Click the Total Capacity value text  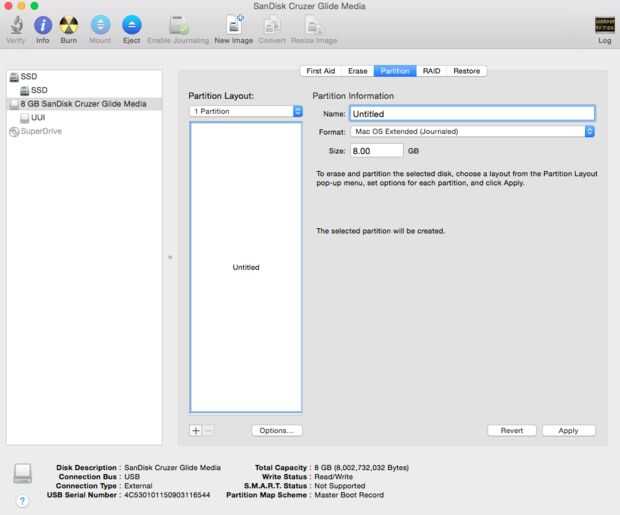(x=361, y=468)
